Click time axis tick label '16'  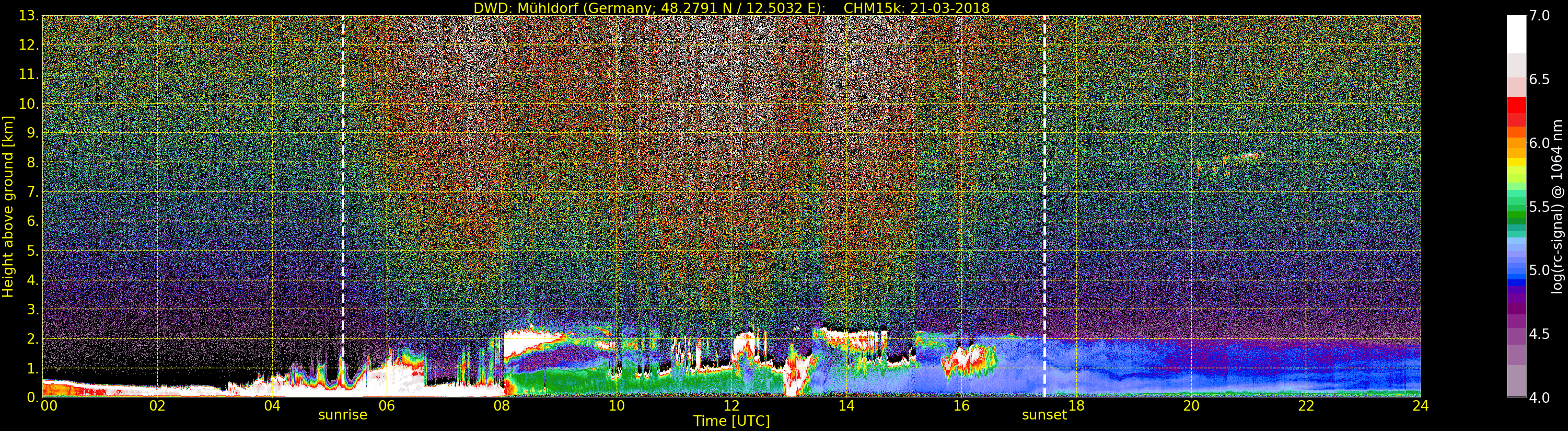click(x=961, y=406)
